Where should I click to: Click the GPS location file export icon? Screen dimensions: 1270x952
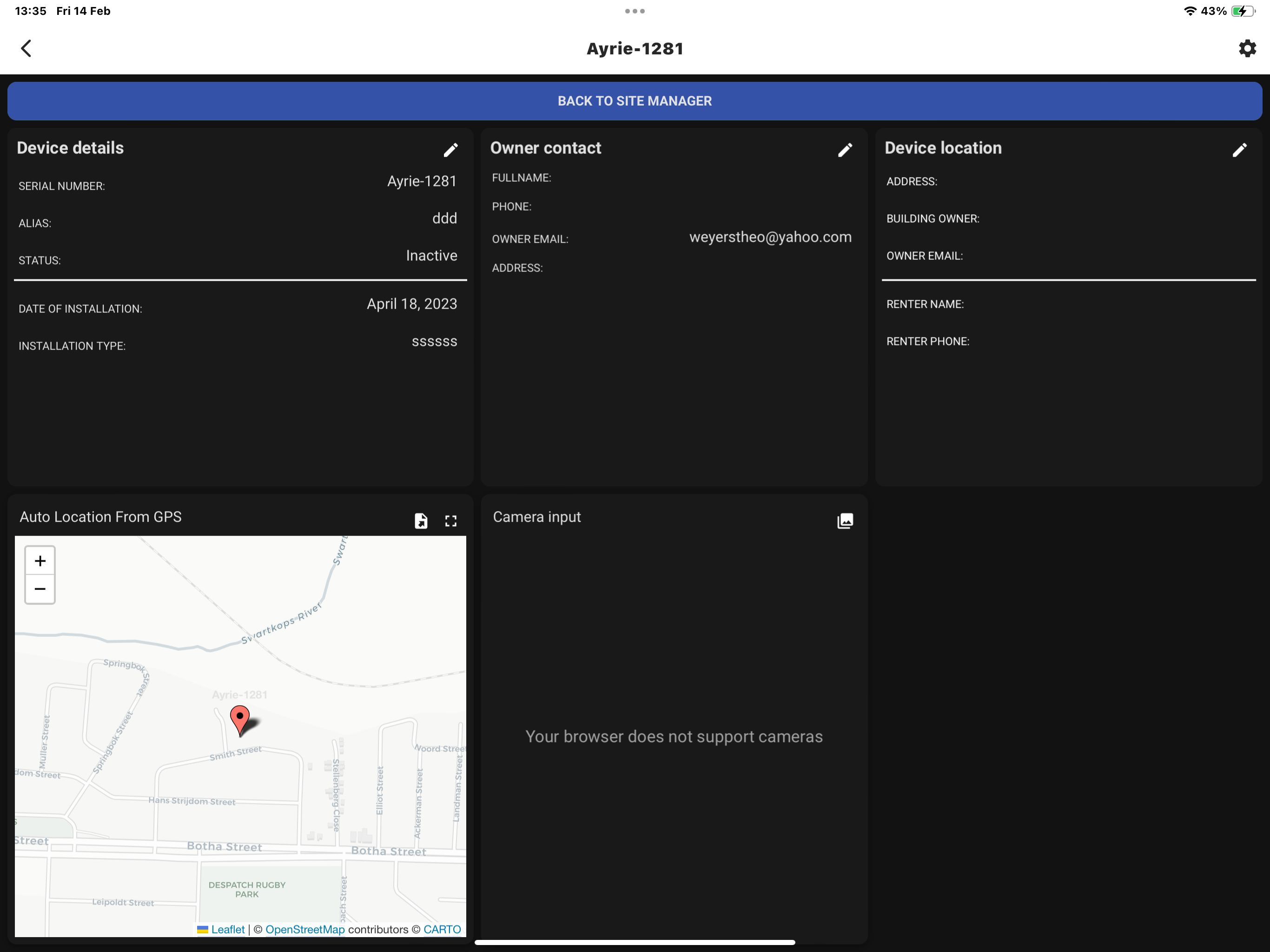coord(421,521)
